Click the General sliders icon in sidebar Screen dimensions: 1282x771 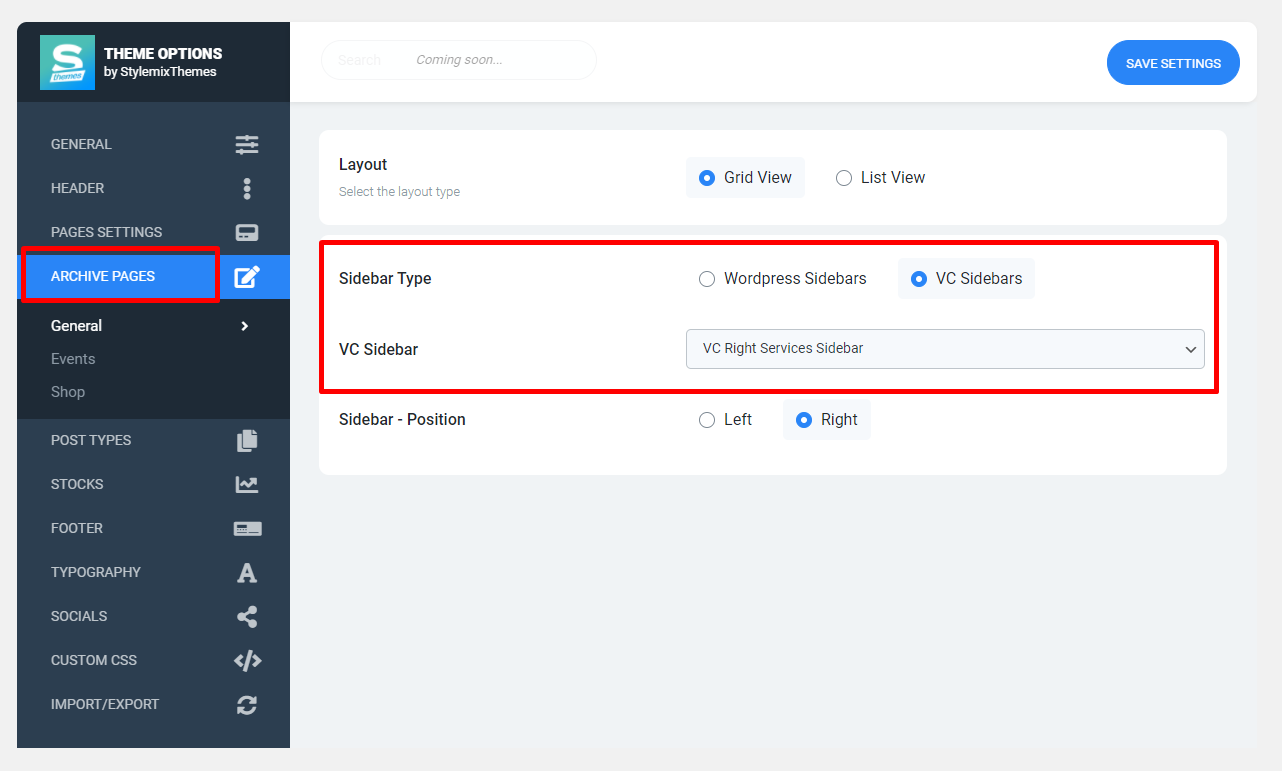[247, 144]
